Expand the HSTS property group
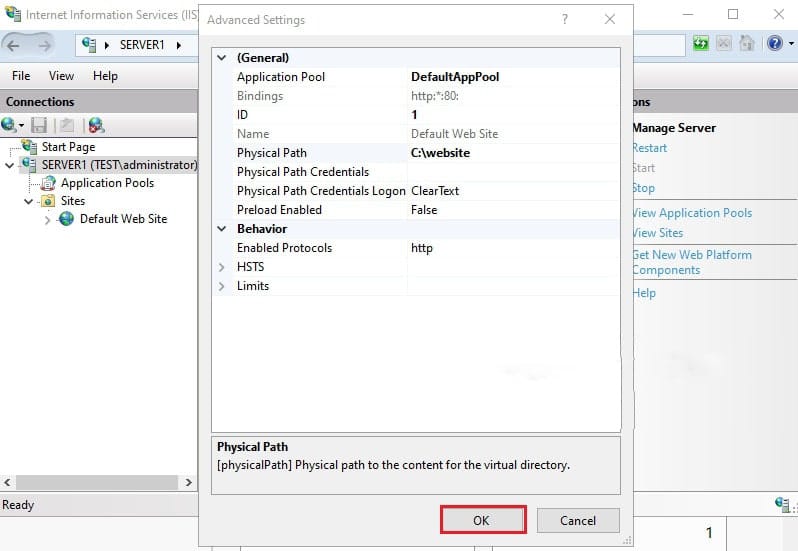Screen dimensions: 798x551 pyautogui.click(x=221, y=267)
